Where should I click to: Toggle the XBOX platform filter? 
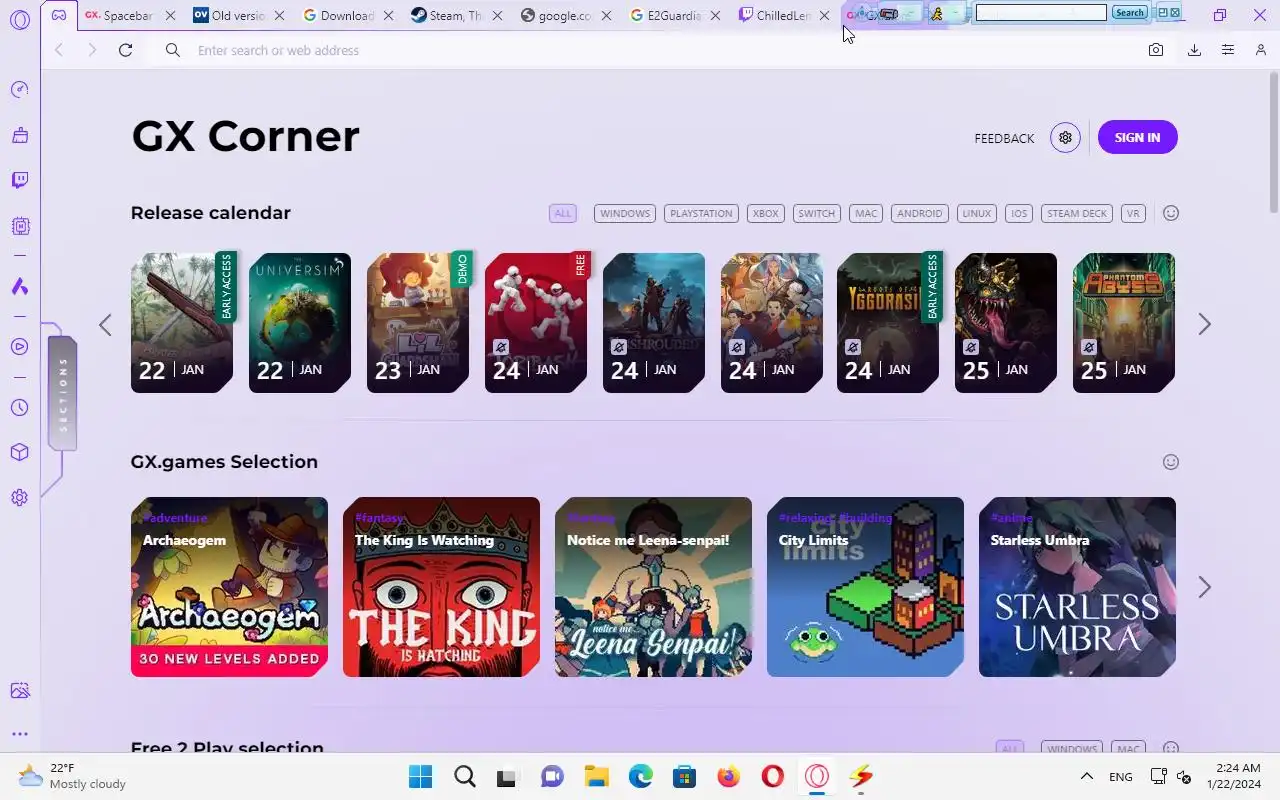pos(766,213)
